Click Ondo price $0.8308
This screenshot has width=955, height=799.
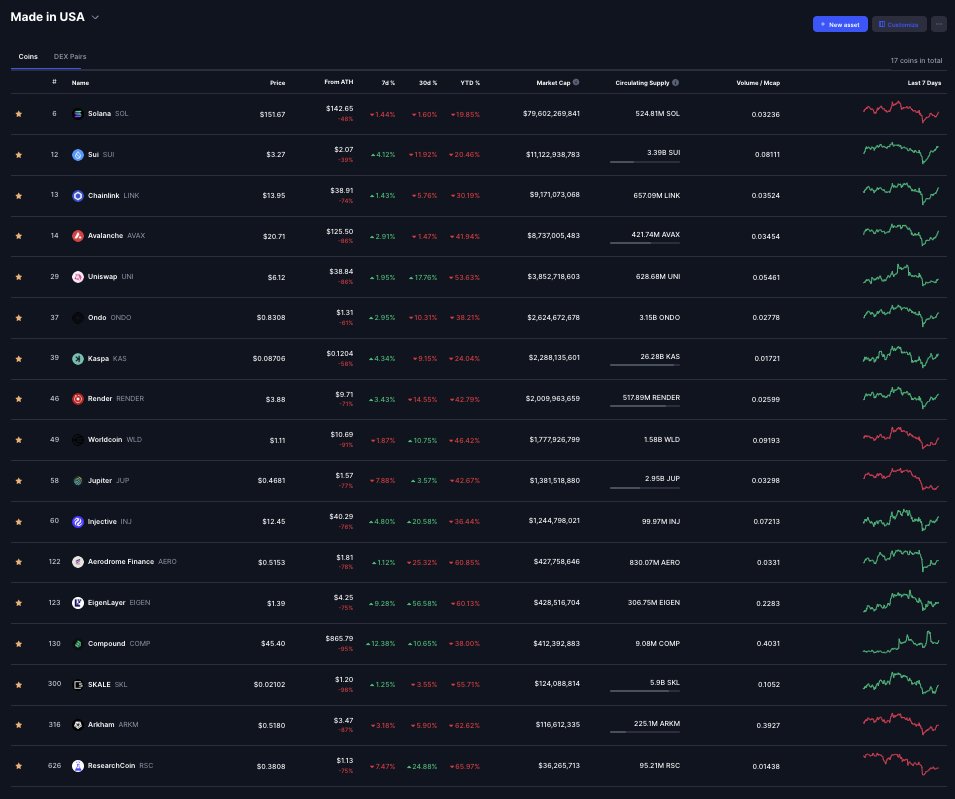tap(271, 318)
